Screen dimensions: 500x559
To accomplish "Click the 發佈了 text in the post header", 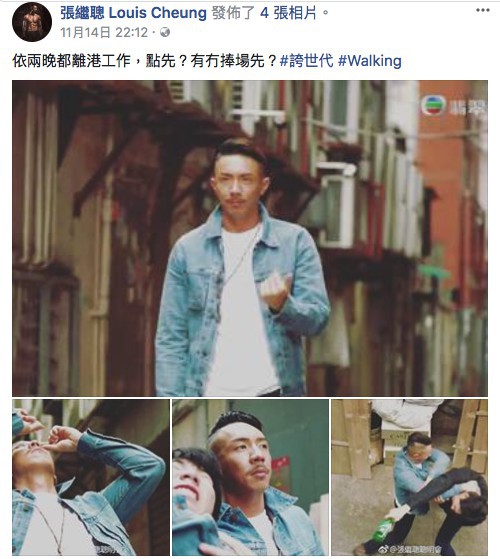I will (x=233, y=13).
